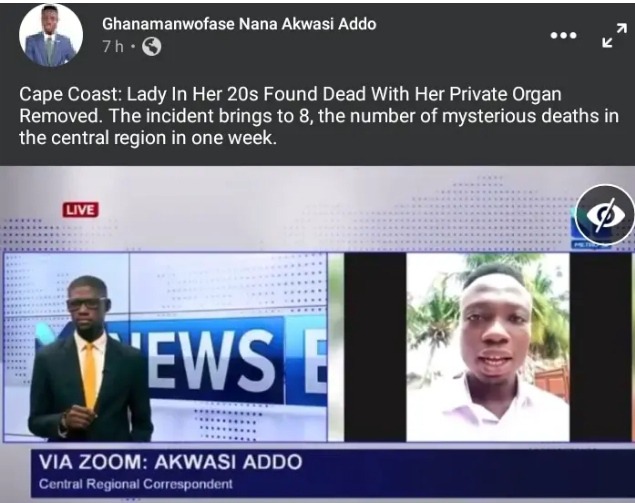
Task: Click caption line ending 'in one week.'
Action: 148,138
